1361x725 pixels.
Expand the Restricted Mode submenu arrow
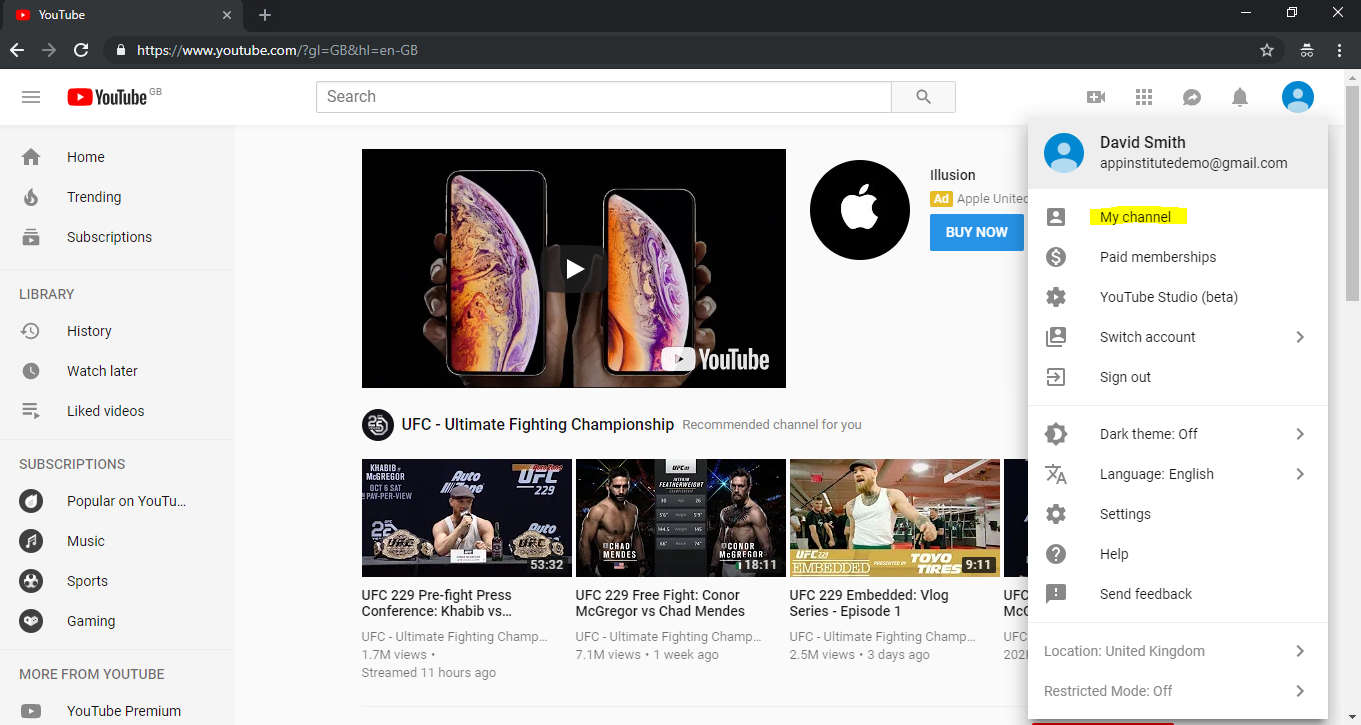click(x=1300, y=691)
